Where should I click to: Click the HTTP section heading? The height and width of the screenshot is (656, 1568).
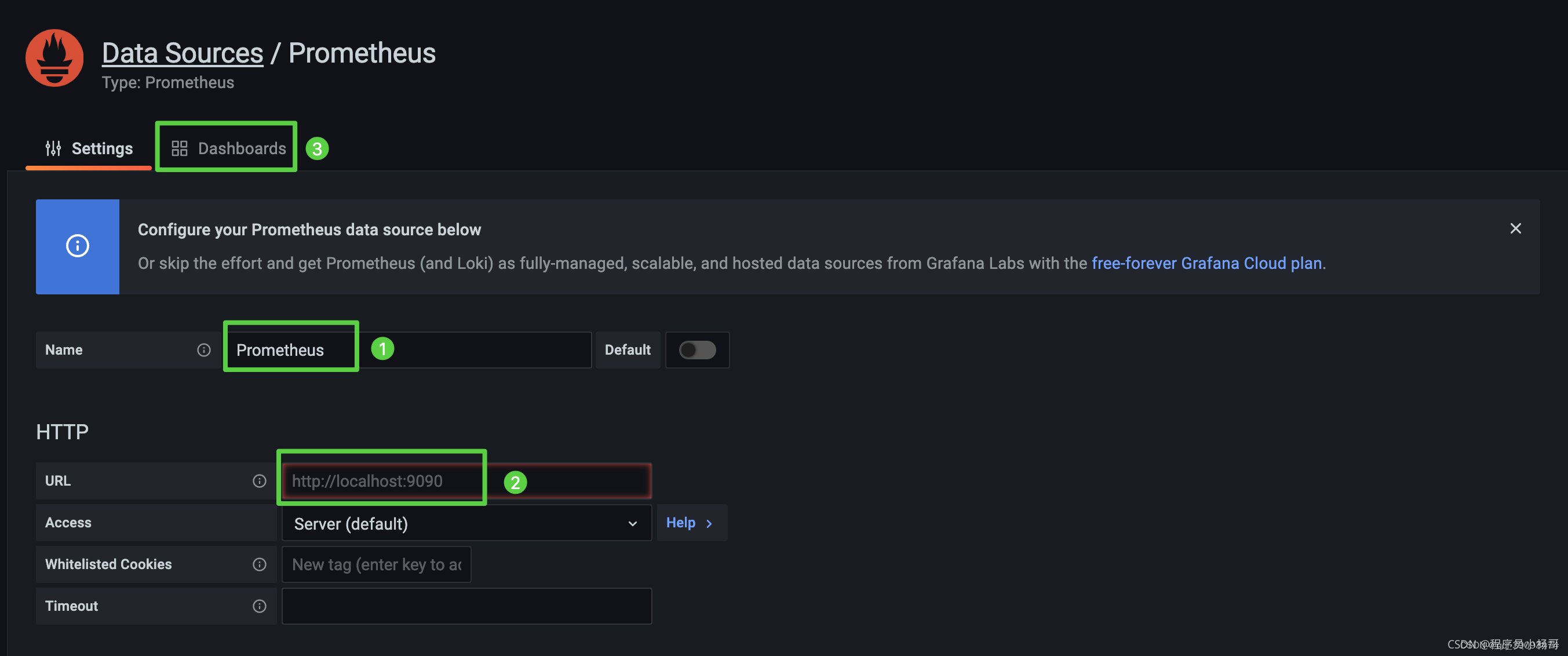tap(62, 432)
